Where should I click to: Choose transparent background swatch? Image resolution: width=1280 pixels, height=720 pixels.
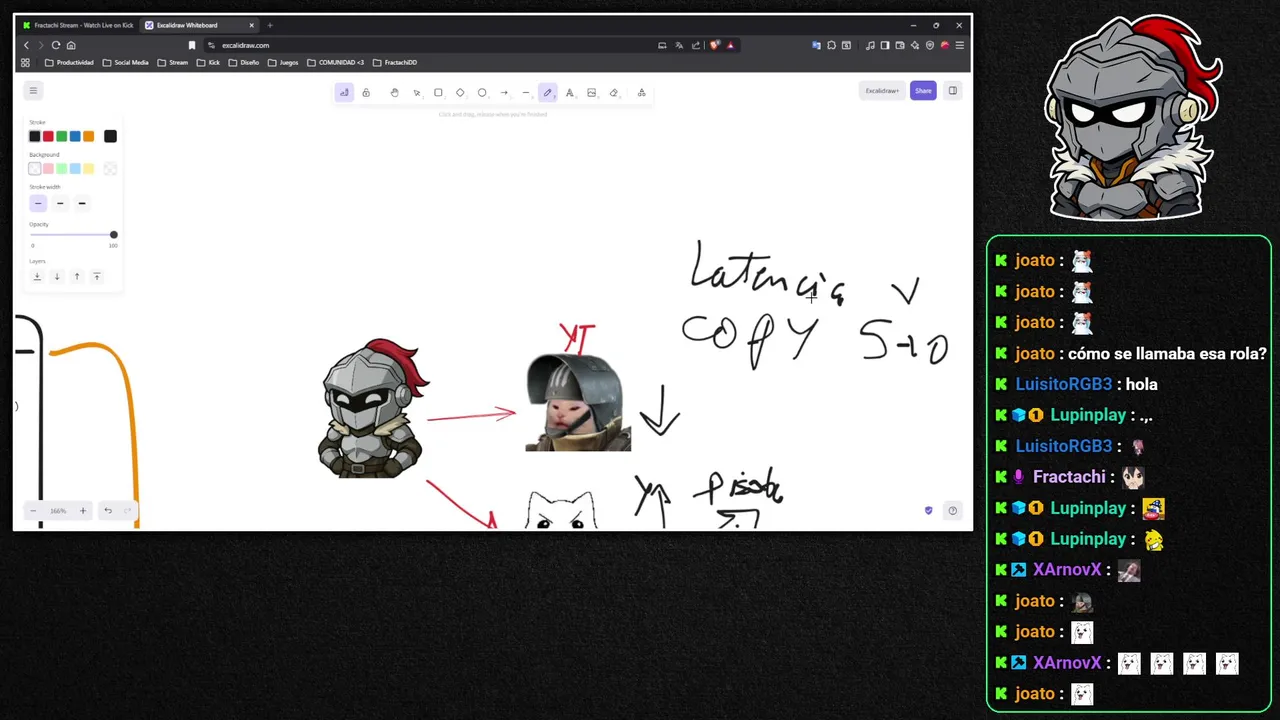click(35, 169)
